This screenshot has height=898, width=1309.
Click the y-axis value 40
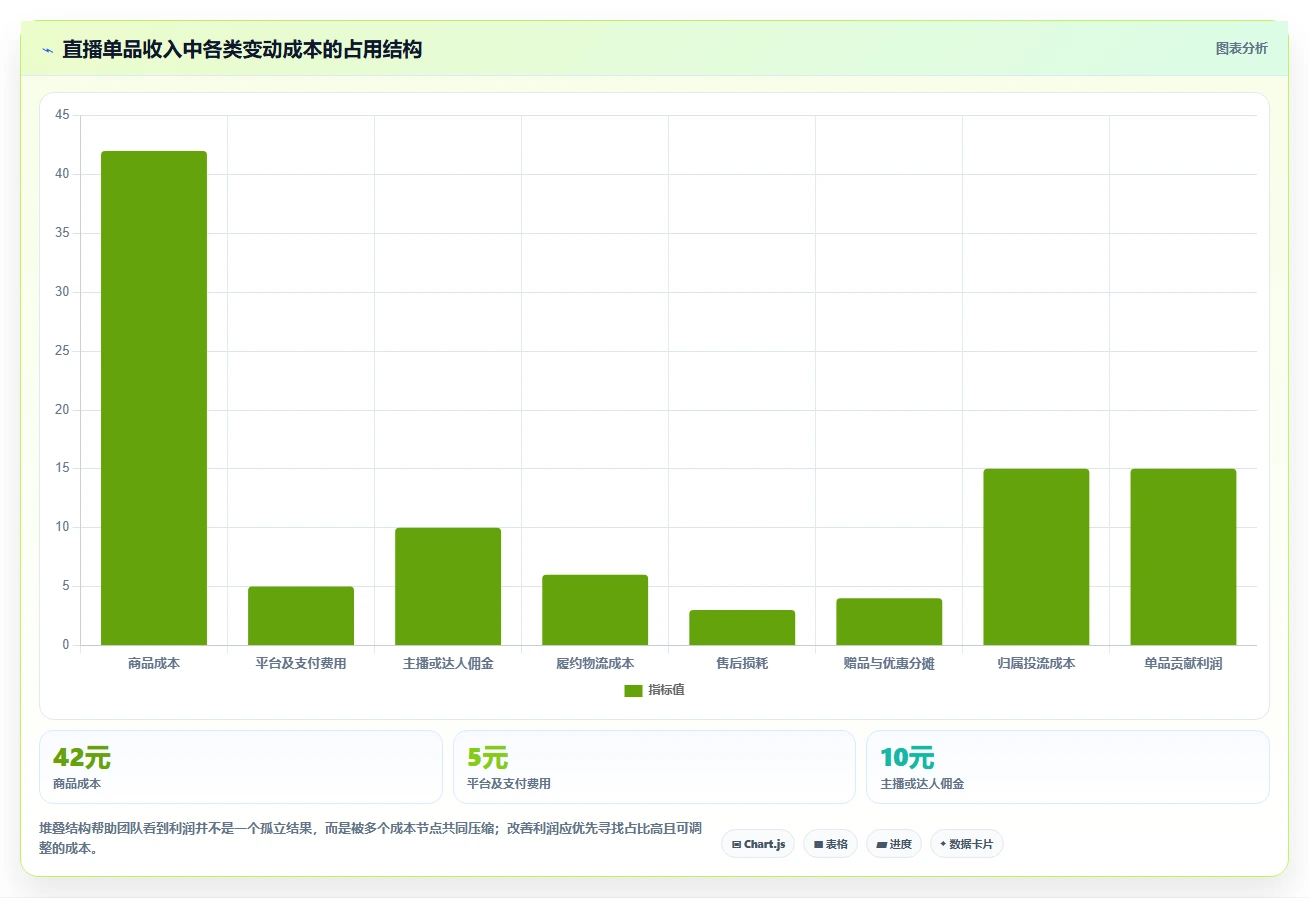(x=62, y=174)
